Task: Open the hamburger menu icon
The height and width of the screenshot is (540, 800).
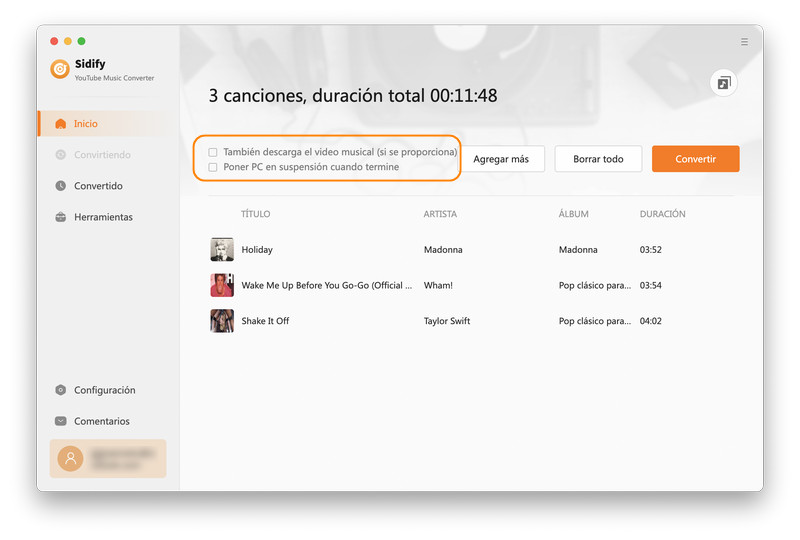Action: [x=744, y=42]
